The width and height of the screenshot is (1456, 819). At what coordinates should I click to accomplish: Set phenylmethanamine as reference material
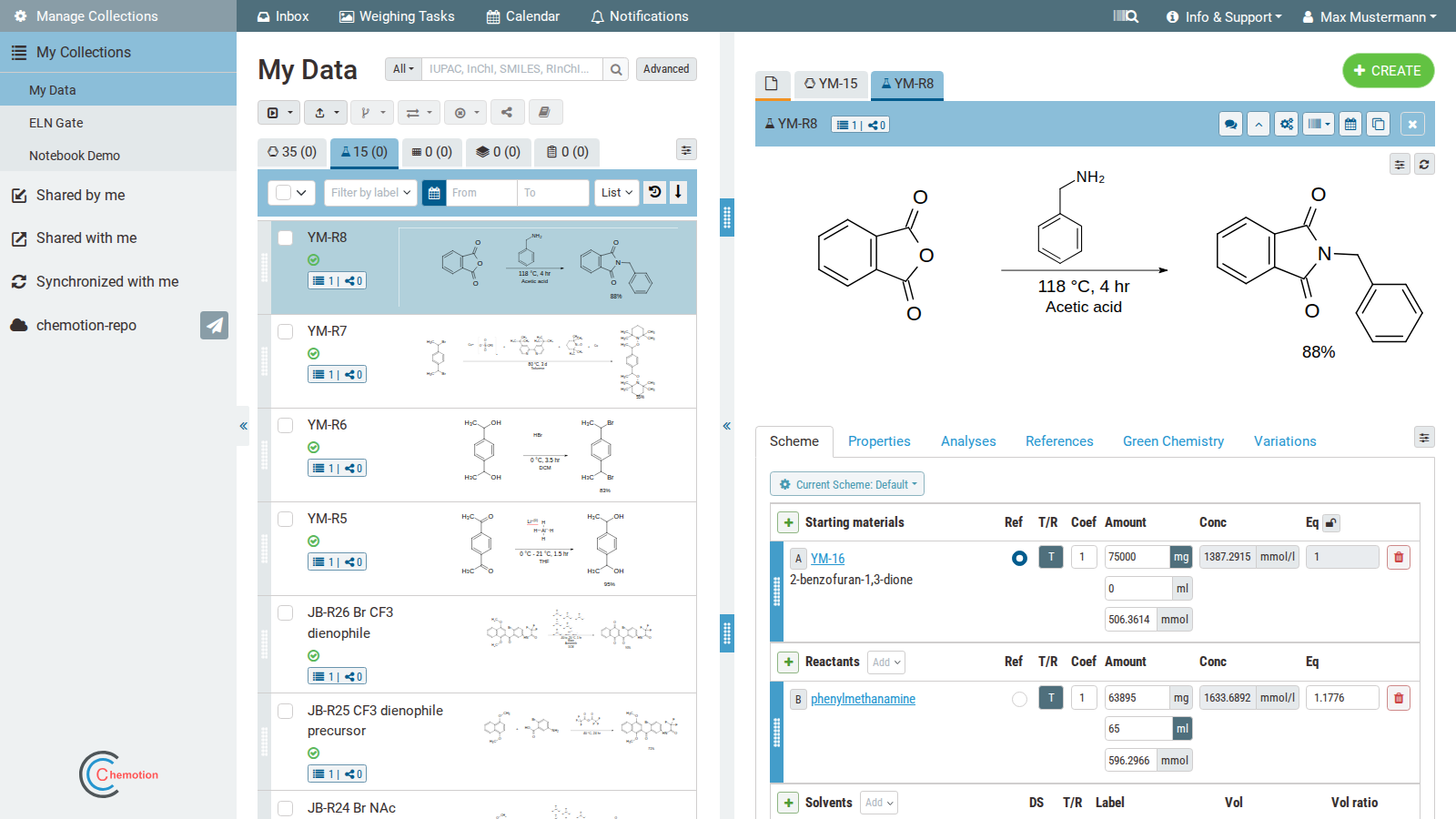(x=1019, y=699)
